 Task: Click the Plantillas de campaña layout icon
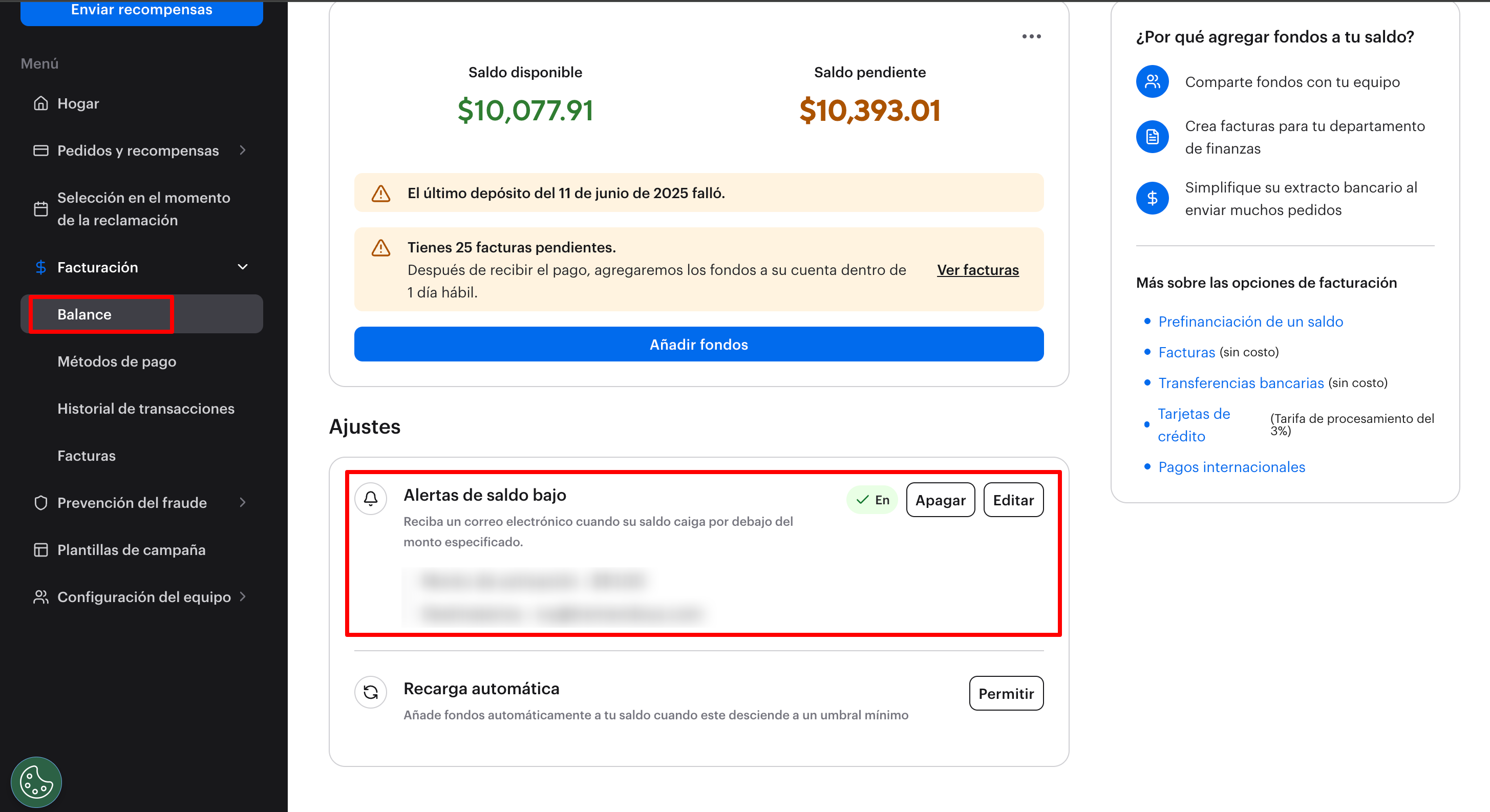coord(40,550)
